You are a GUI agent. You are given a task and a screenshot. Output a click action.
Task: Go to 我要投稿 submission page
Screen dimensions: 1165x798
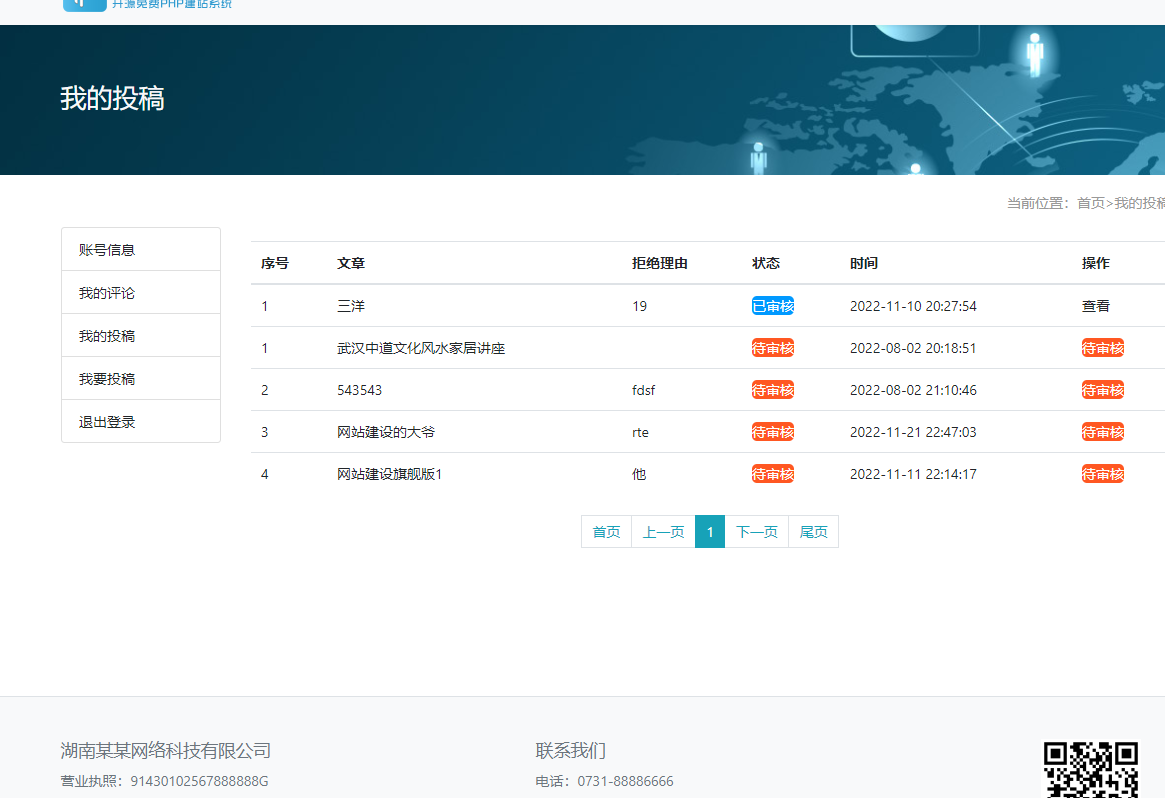pos(107,379)
